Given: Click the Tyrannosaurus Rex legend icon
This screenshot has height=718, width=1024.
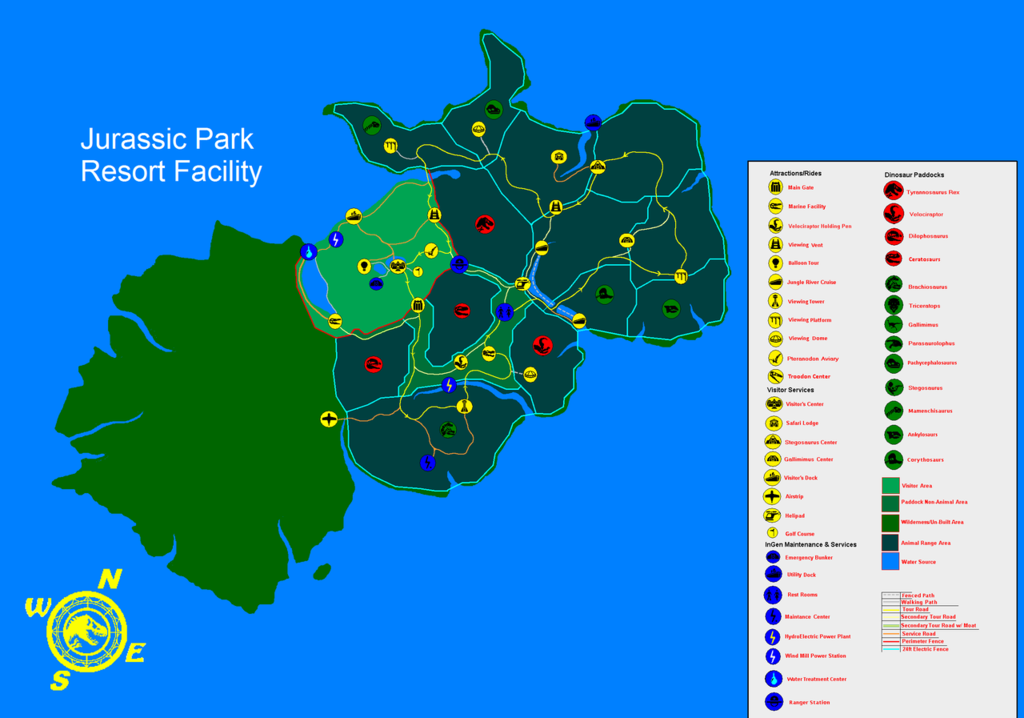Looking at the screenshot, I should (x=893, y=191).
